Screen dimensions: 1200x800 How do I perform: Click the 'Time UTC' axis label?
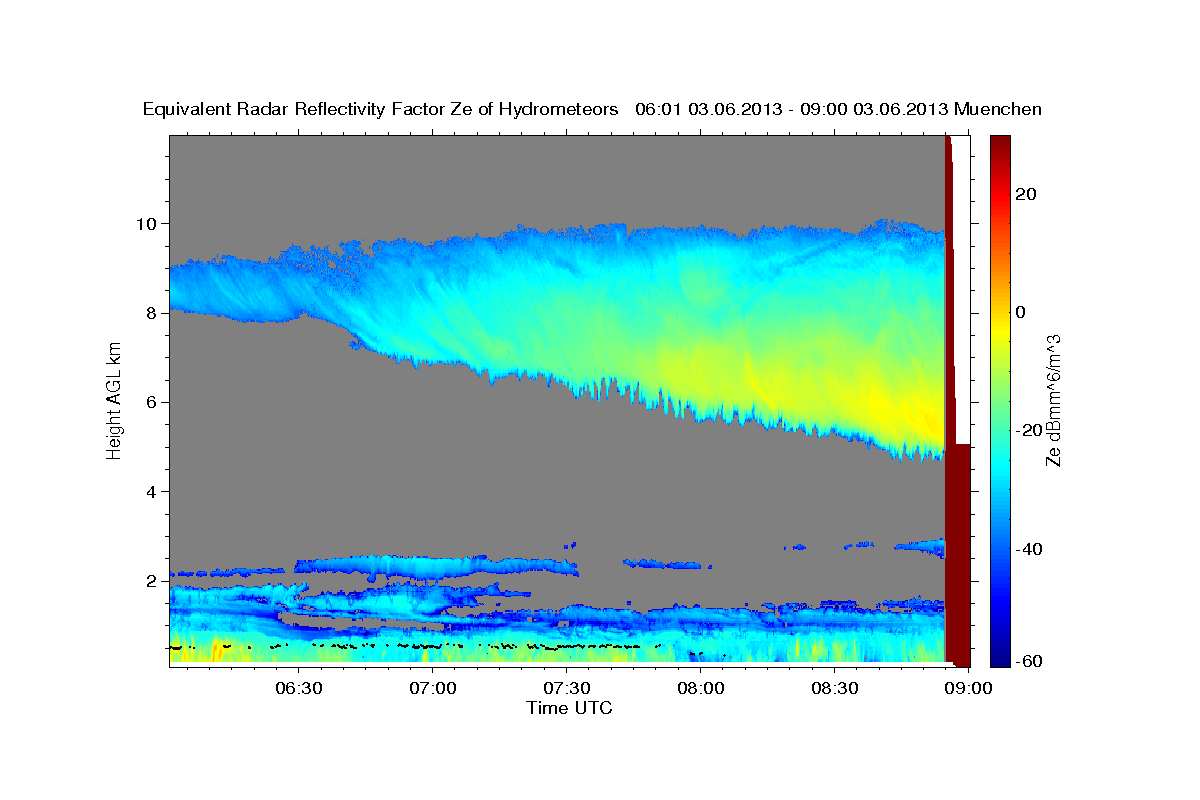[x=569, y=708]
